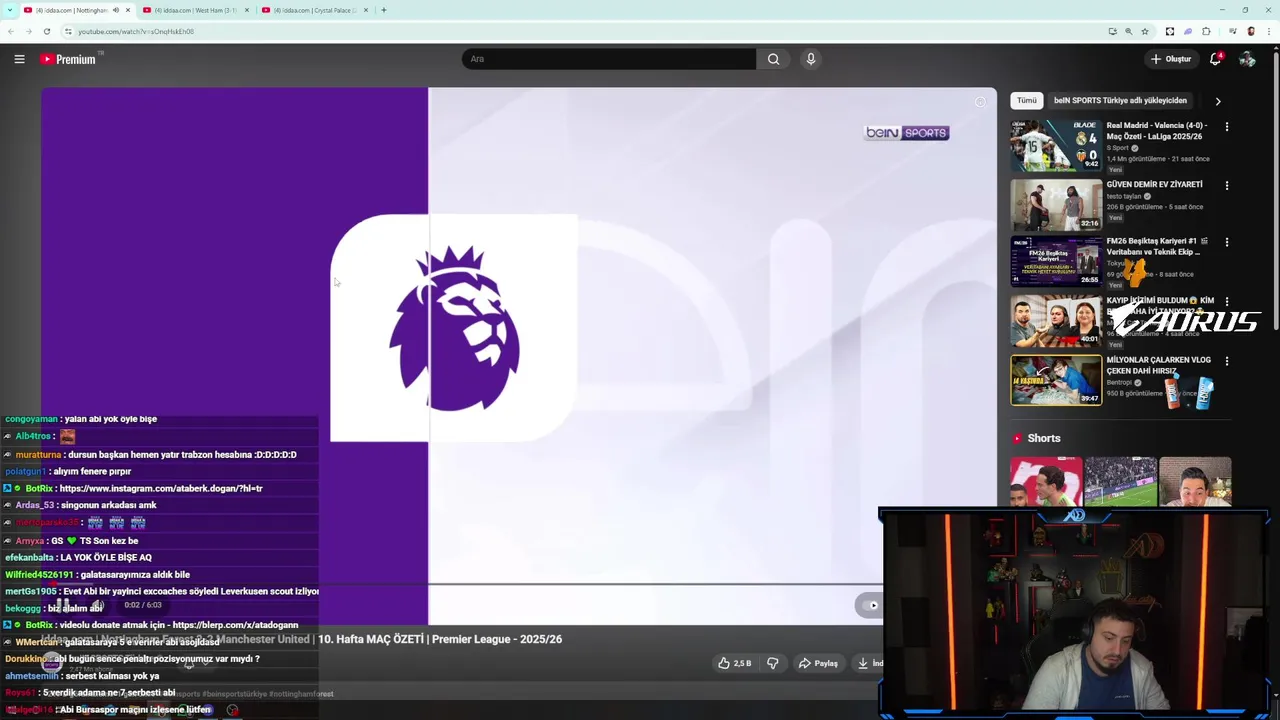Select beIN SPORTS Türkiye uploader chip

click(1120, 100)
